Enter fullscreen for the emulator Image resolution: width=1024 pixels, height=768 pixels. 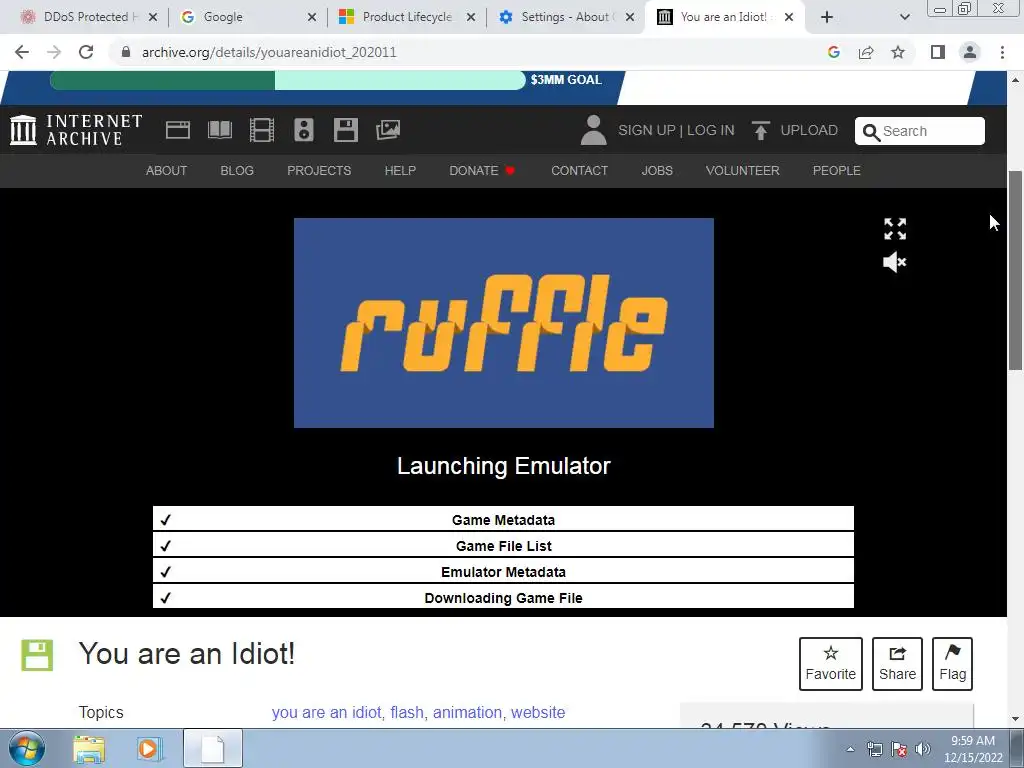(x=895, y=229)
